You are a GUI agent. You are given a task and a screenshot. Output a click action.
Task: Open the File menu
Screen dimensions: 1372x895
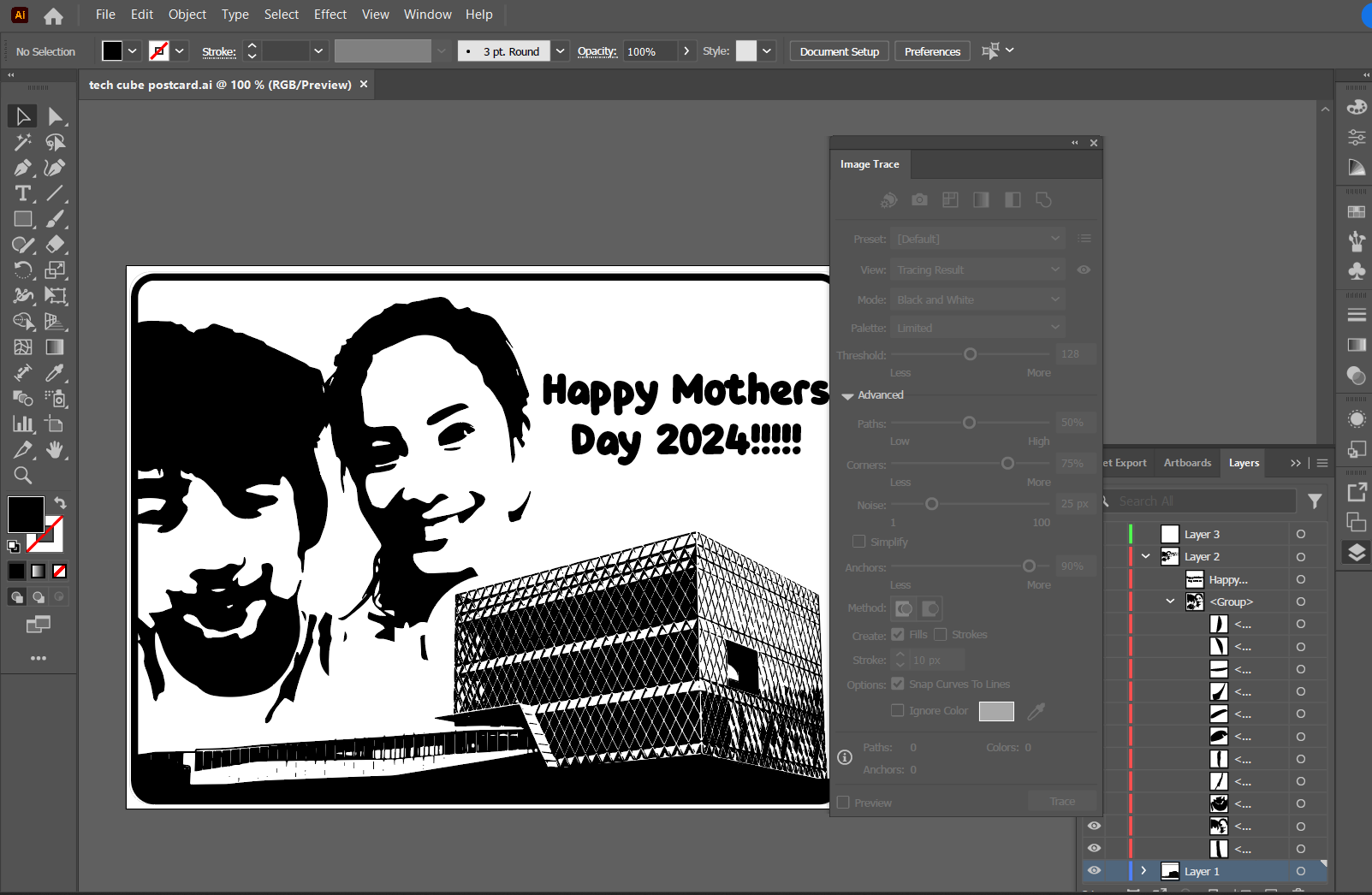point(105,15)
